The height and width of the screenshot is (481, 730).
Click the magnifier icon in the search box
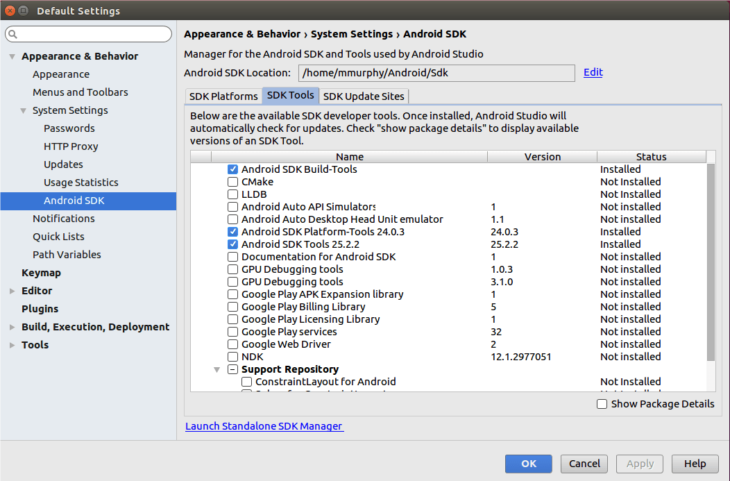[14, 35]
